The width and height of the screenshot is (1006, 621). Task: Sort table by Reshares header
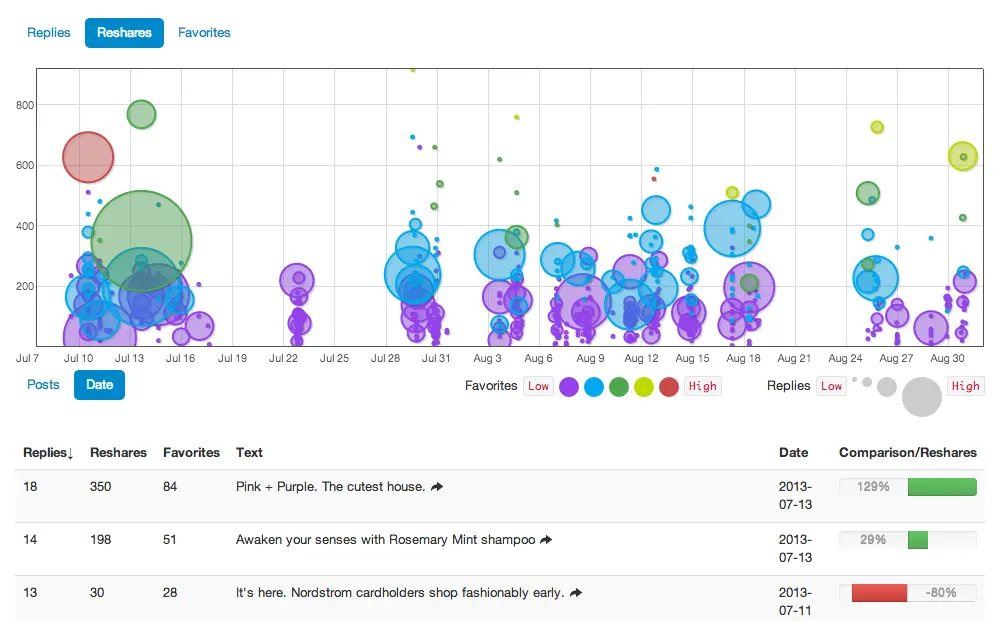(x=118, y=453)
